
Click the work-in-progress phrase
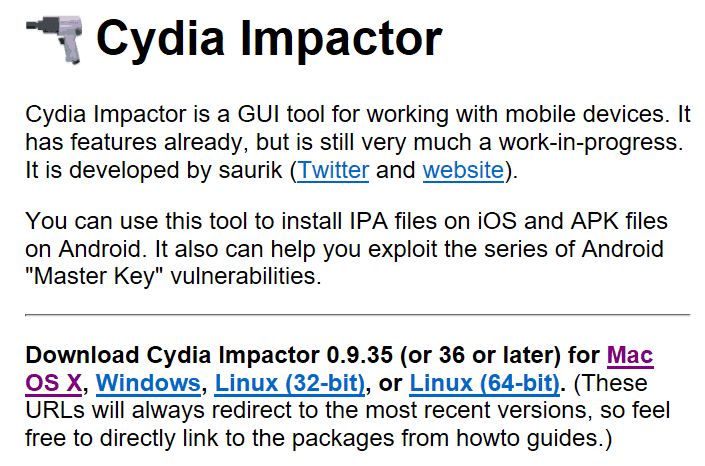[587, 143]
